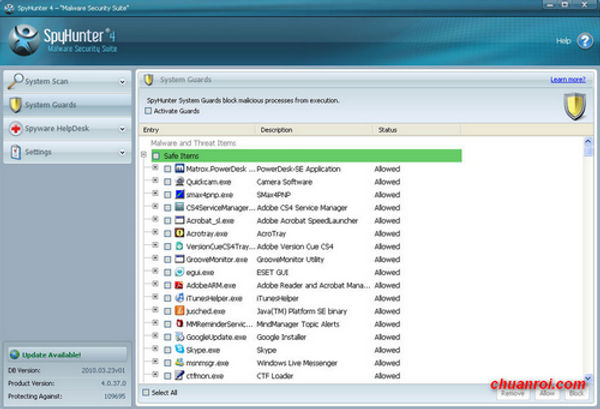Click the scrollbar down arrow
The width and height of the screenshot is (600, 409).
[588, 378]
